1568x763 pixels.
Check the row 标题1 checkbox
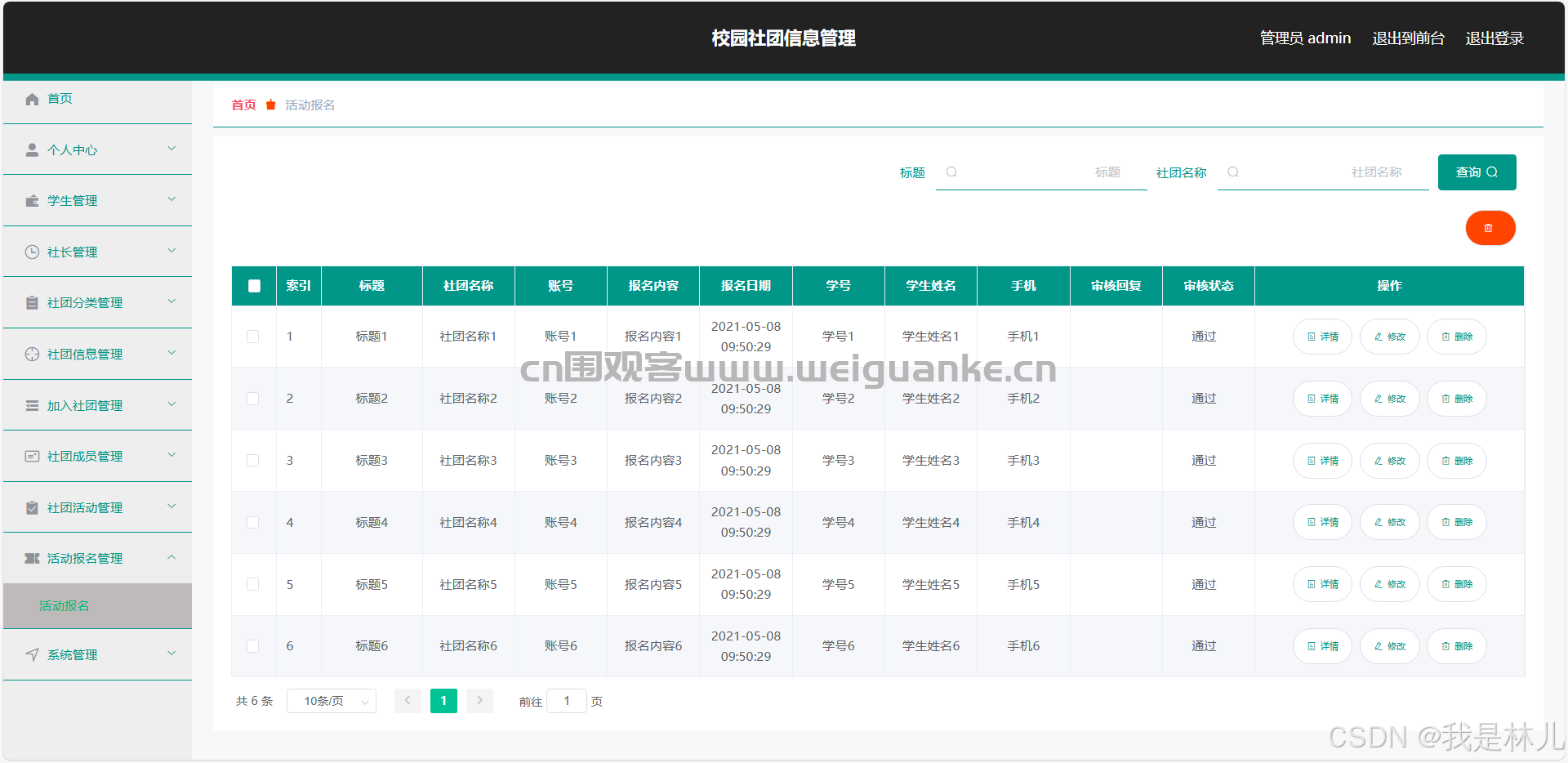[x=253, y=337]
